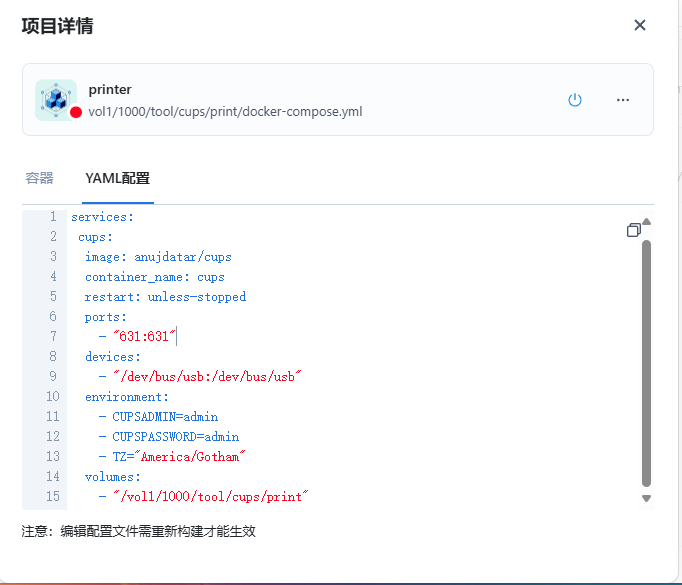Click line number 1 in gutter
Screen dimensions: 682x585
[53, 216]
